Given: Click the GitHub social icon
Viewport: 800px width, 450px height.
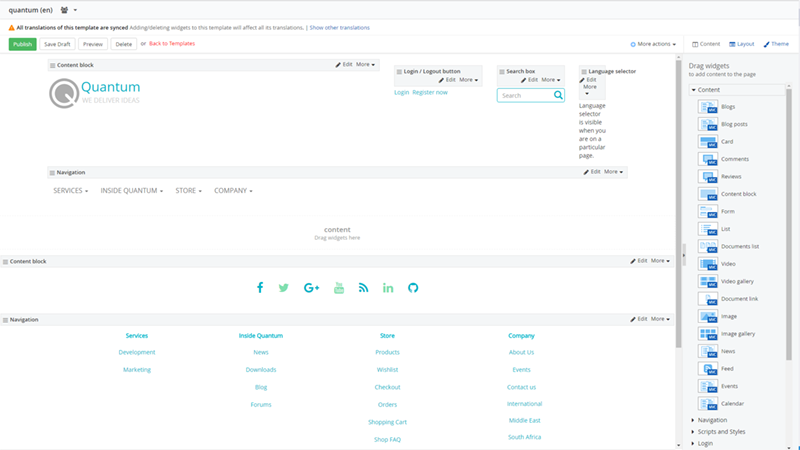Looking at the screenshot, I should (x=412, y=288).
